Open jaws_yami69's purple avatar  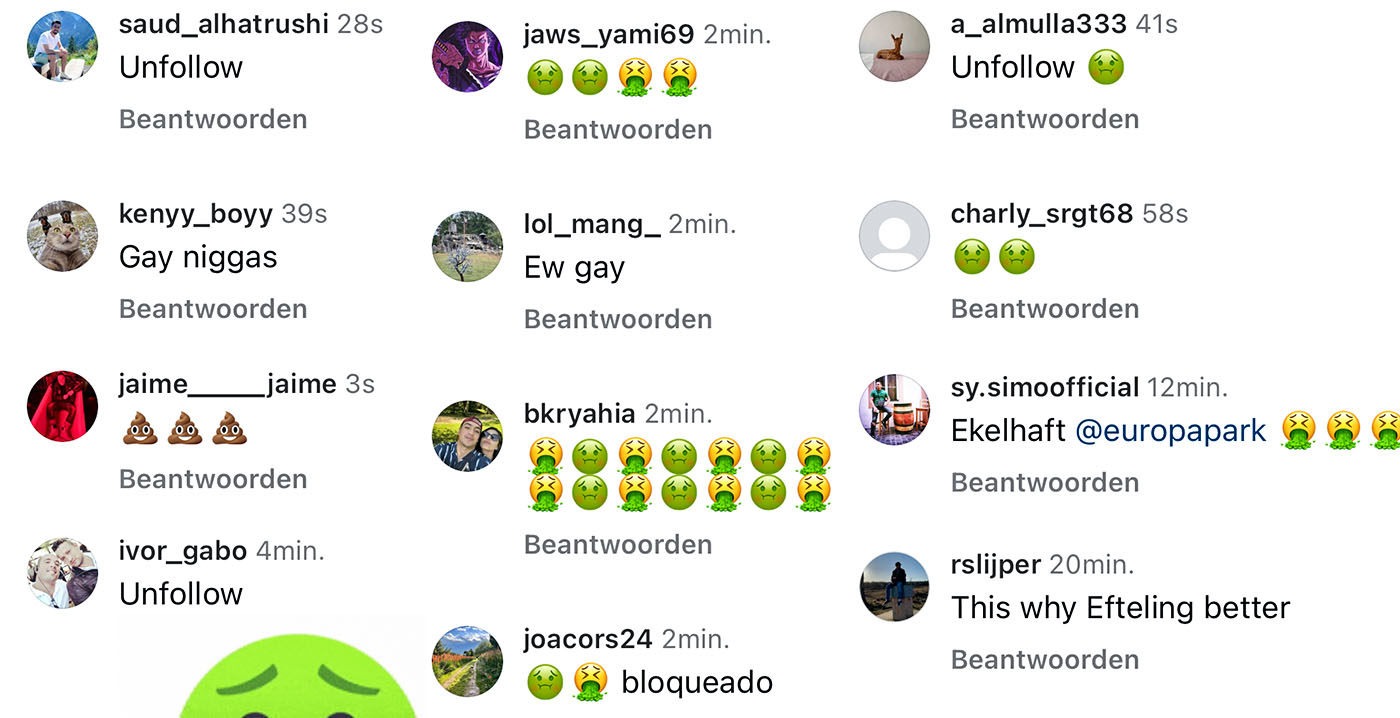coord(467,56)
